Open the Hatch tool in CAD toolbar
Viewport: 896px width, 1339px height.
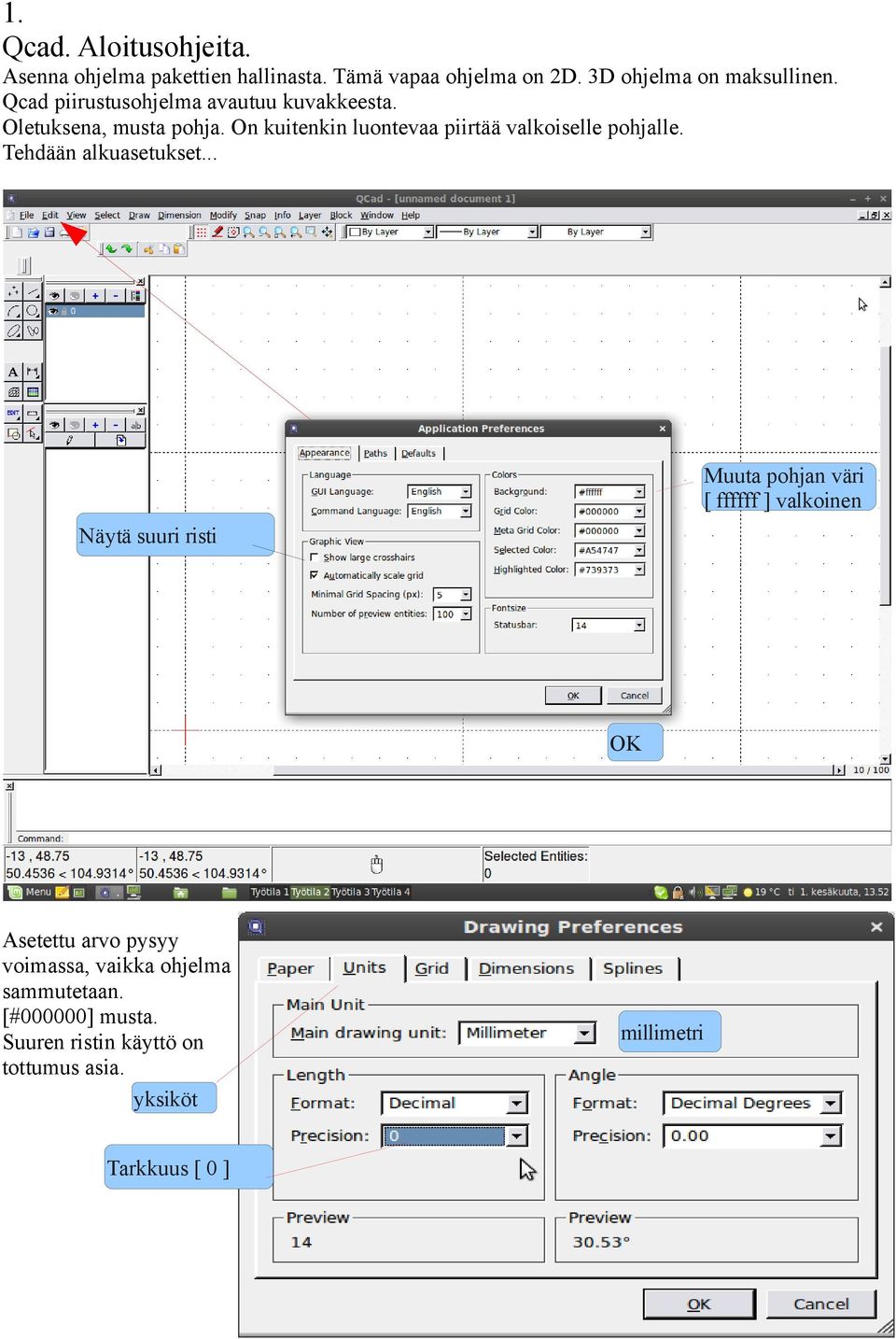(13, 392)
